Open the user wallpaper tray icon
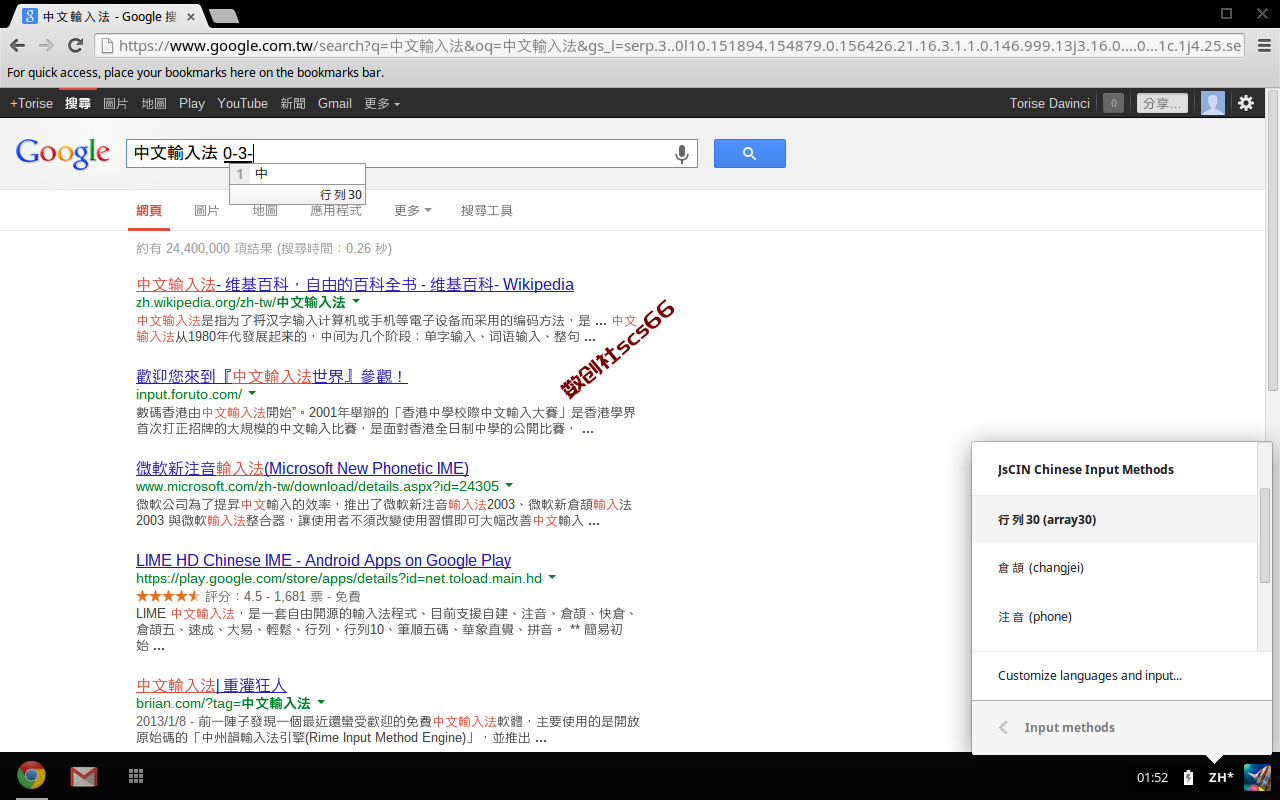 pyautogui.click(x=1257, y=777)
